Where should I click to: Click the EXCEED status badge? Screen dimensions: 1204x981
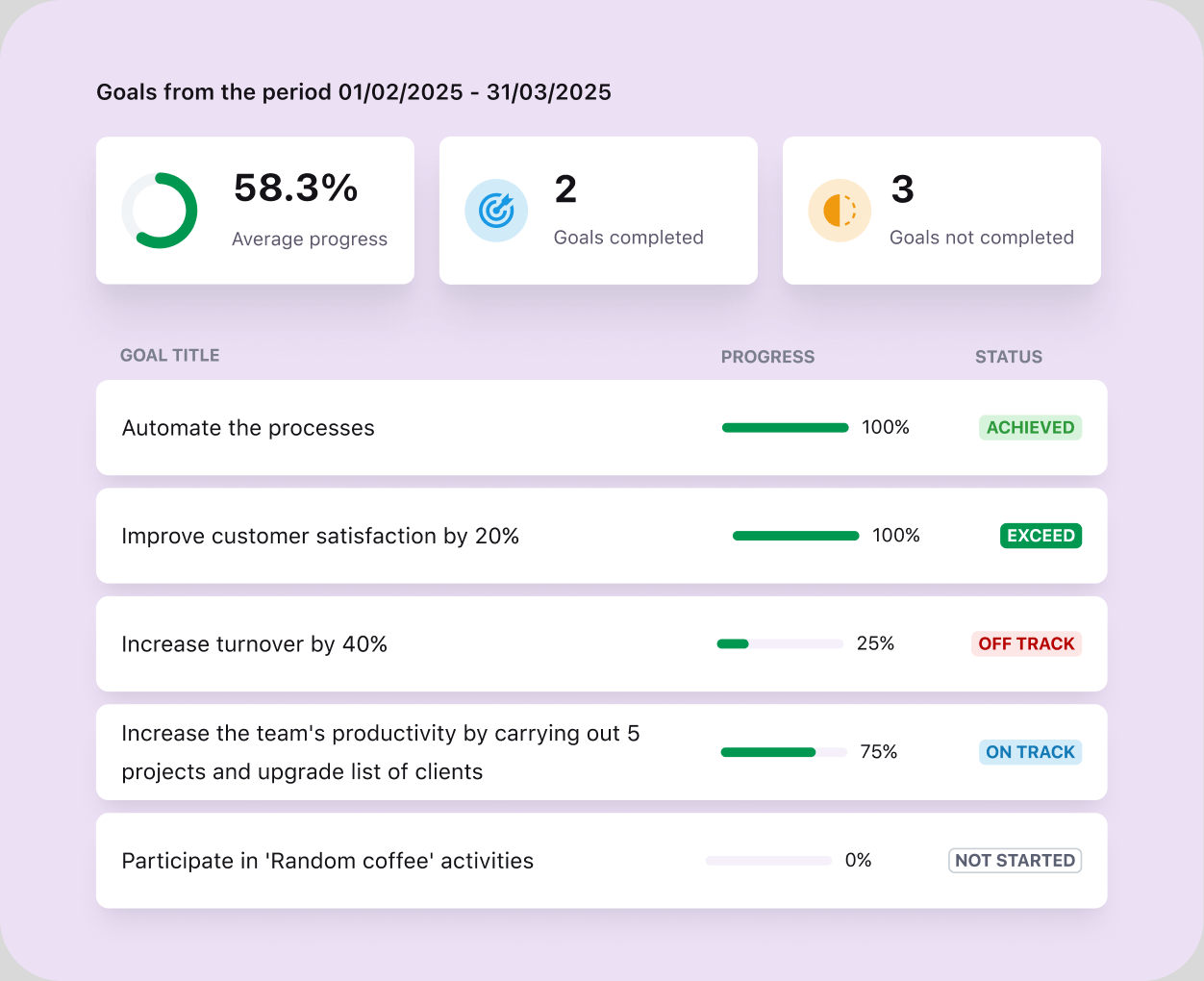pyautogui.click(x=1041, y=536)
